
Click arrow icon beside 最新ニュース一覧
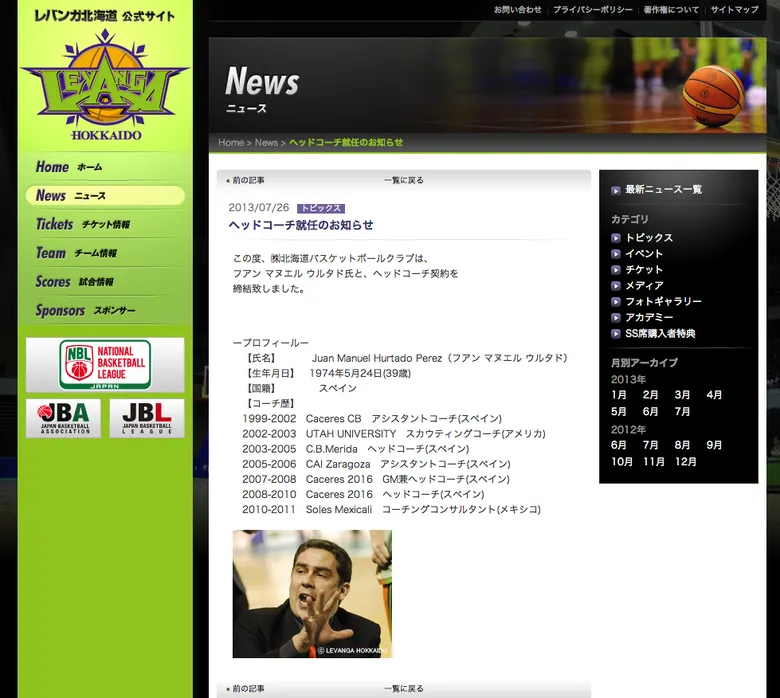pyautogui.click(x=616, y=189)
